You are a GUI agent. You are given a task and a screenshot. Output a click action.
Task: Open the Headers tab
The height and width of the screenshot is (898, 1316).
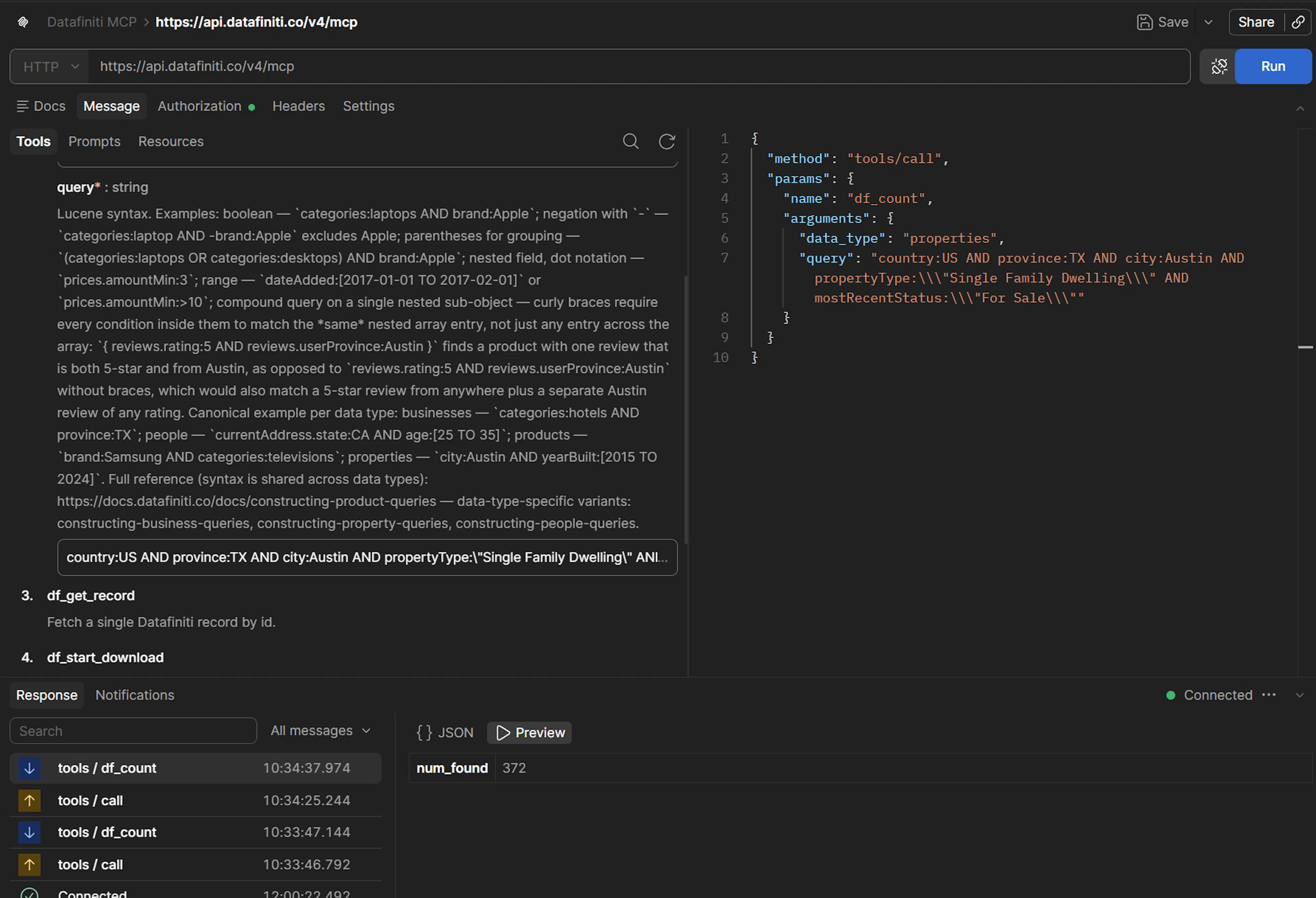click(x=298, y=106)
